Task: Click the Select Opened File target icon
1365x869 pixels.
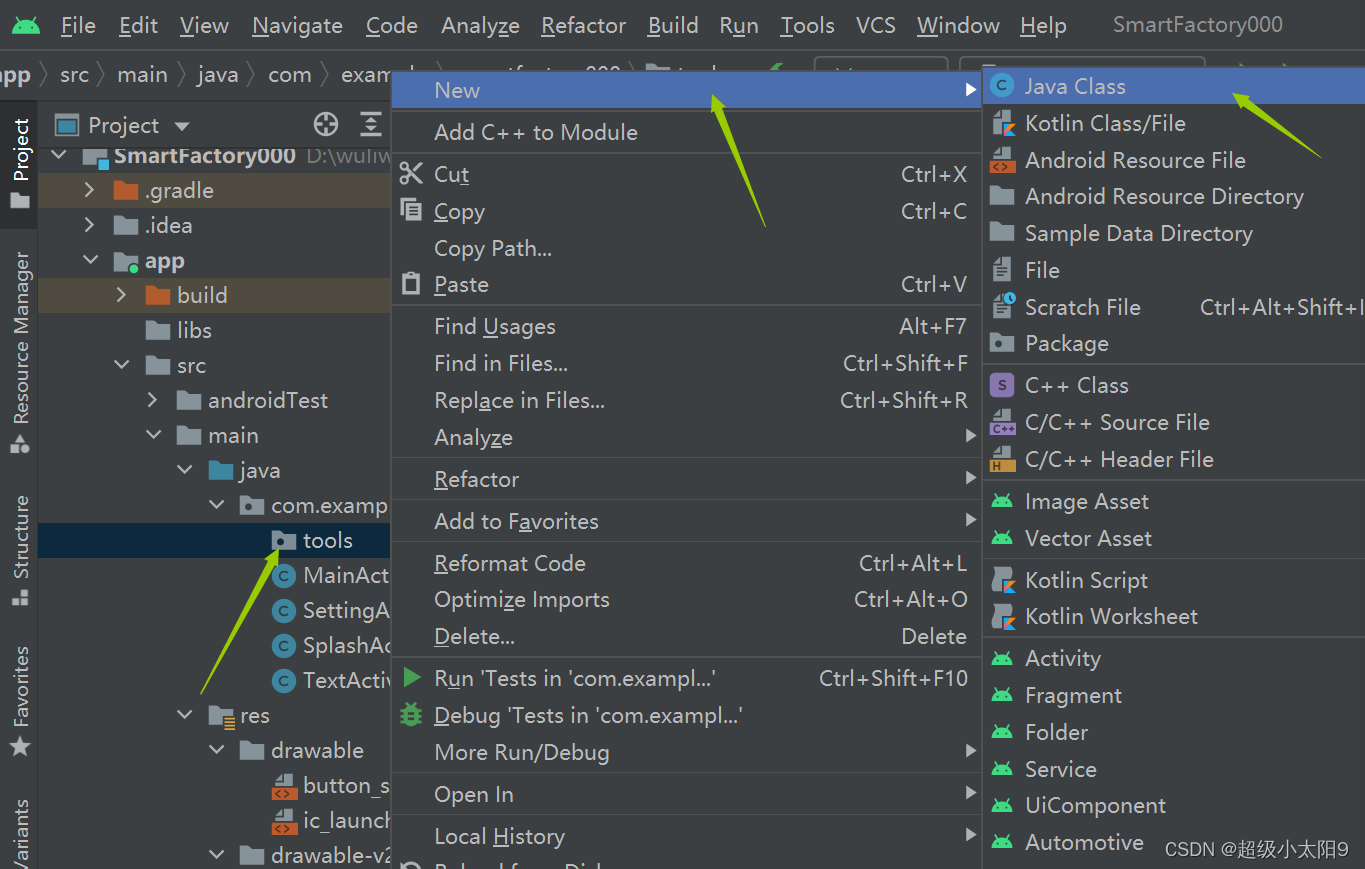Action: (x=326, y=125)
